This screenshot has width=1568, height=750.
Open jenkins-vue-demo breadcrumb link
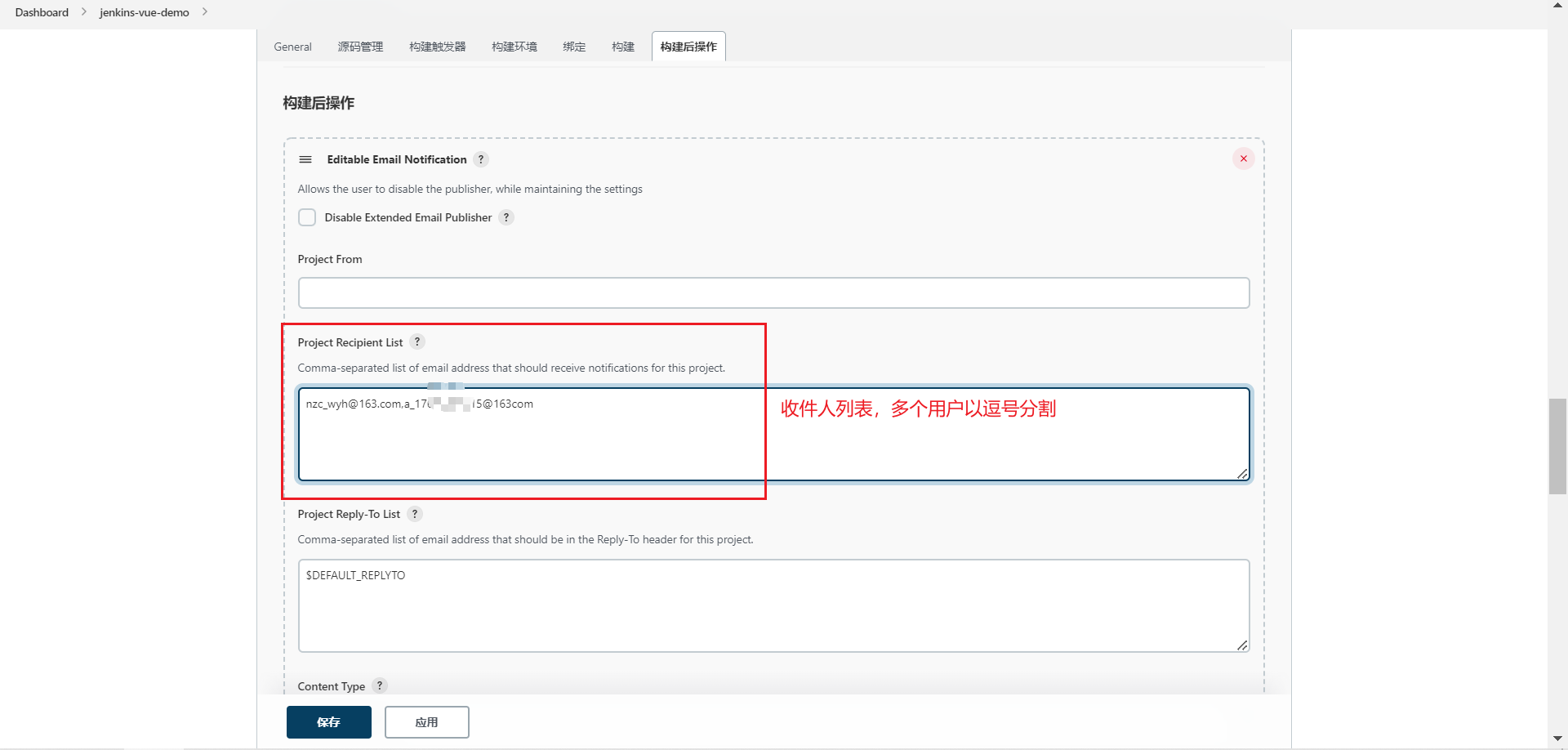(145, 12)
